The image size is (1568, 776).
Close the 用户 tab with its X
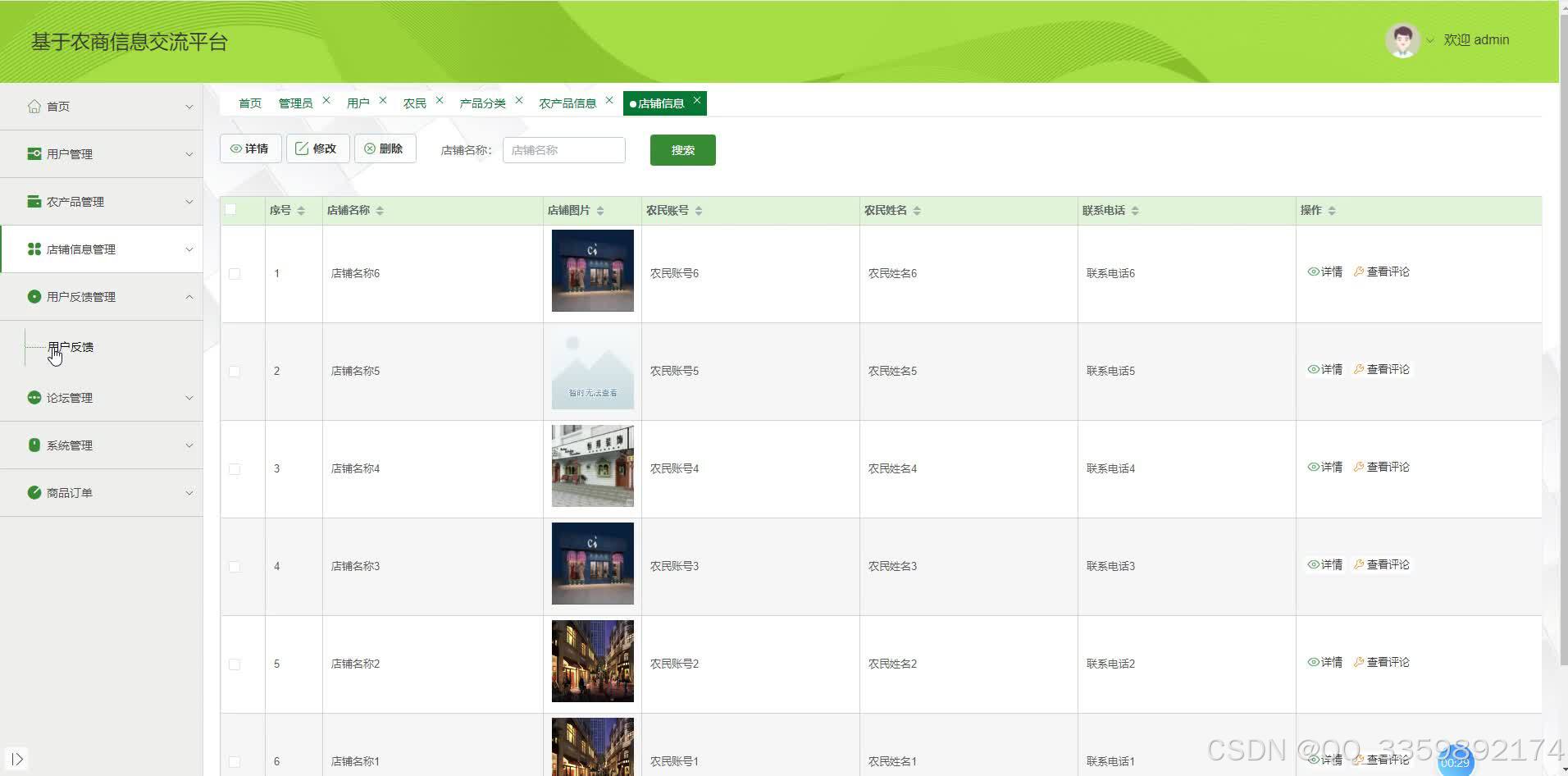tap(383, 100)
